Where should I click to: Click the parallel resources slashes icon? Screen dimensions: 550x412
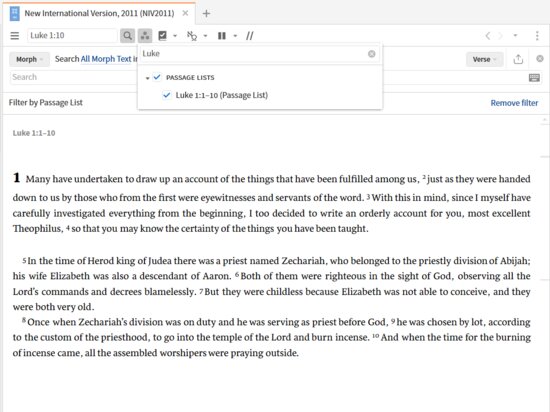(x=249, y=35)
